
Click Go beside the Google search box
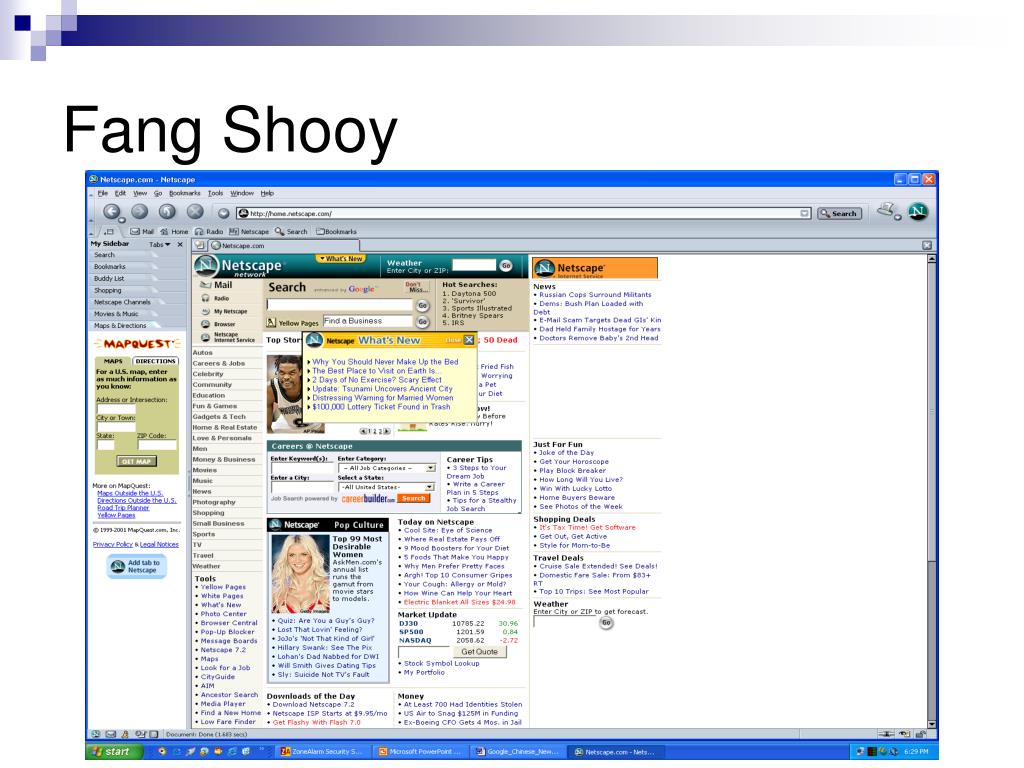[x=423, y=306]
